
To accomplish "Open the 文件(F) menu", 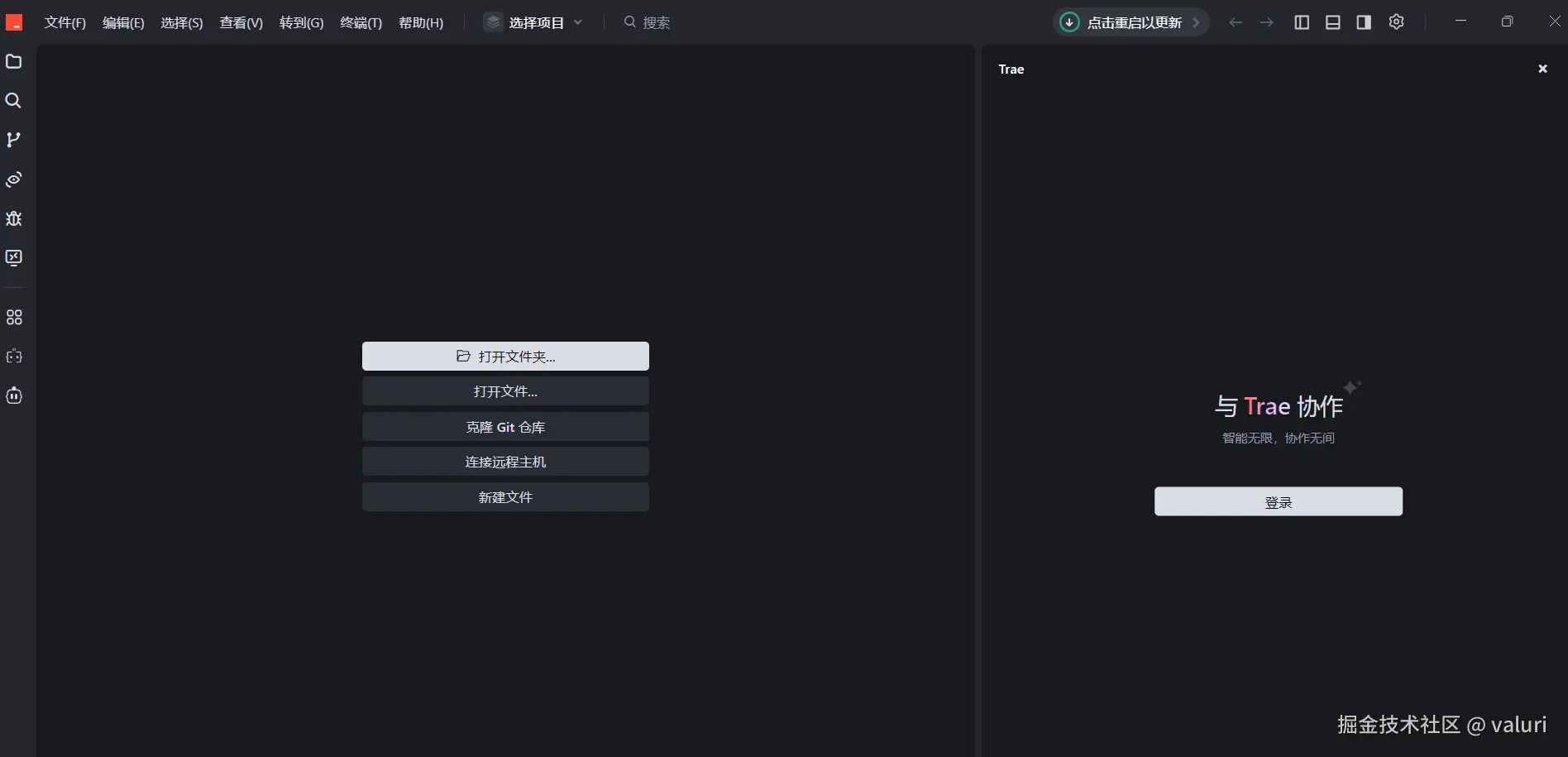I will [x=65, y=22].
